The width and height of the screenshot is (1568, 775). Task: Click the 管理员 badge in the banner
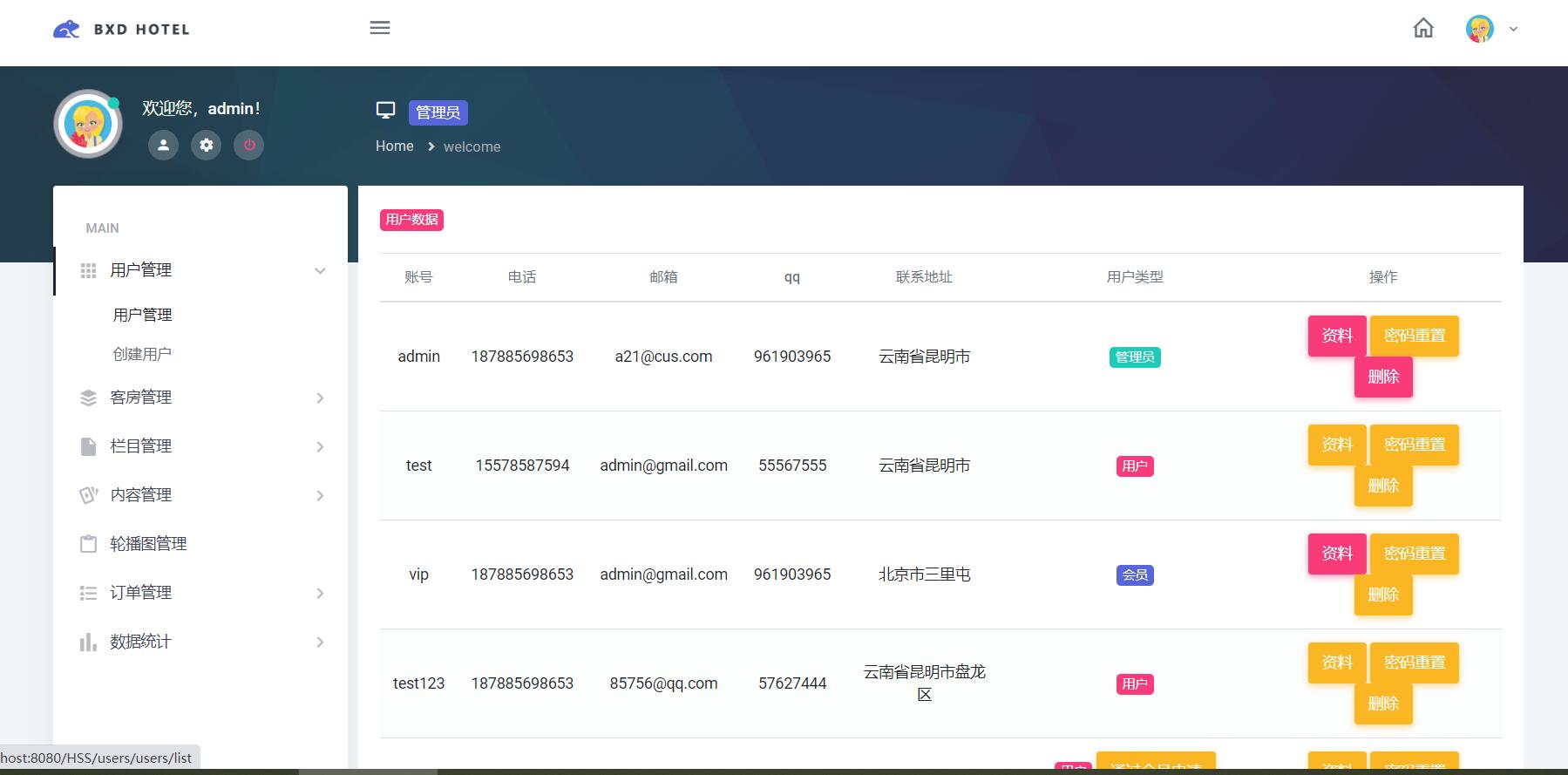pyautogui.click(x=438, y=112)
